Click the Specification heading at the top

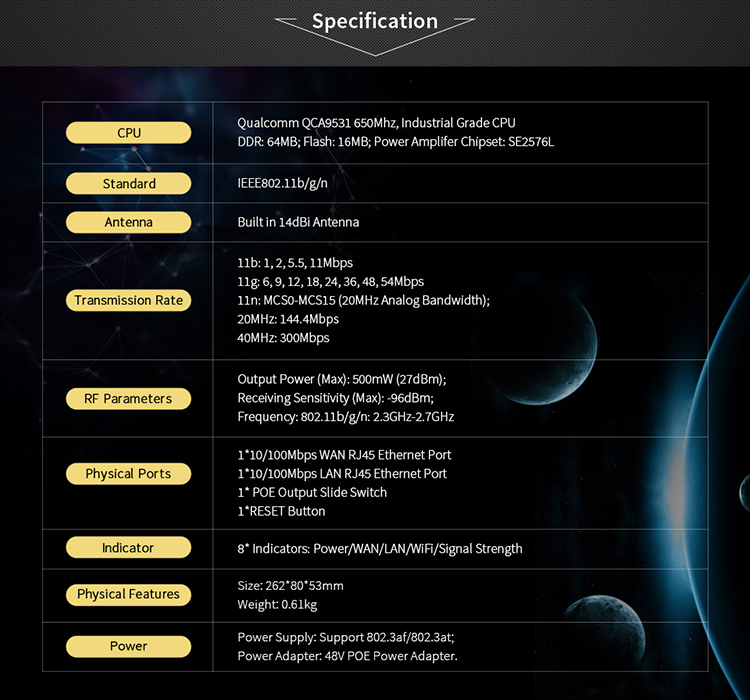click(375, 21)
